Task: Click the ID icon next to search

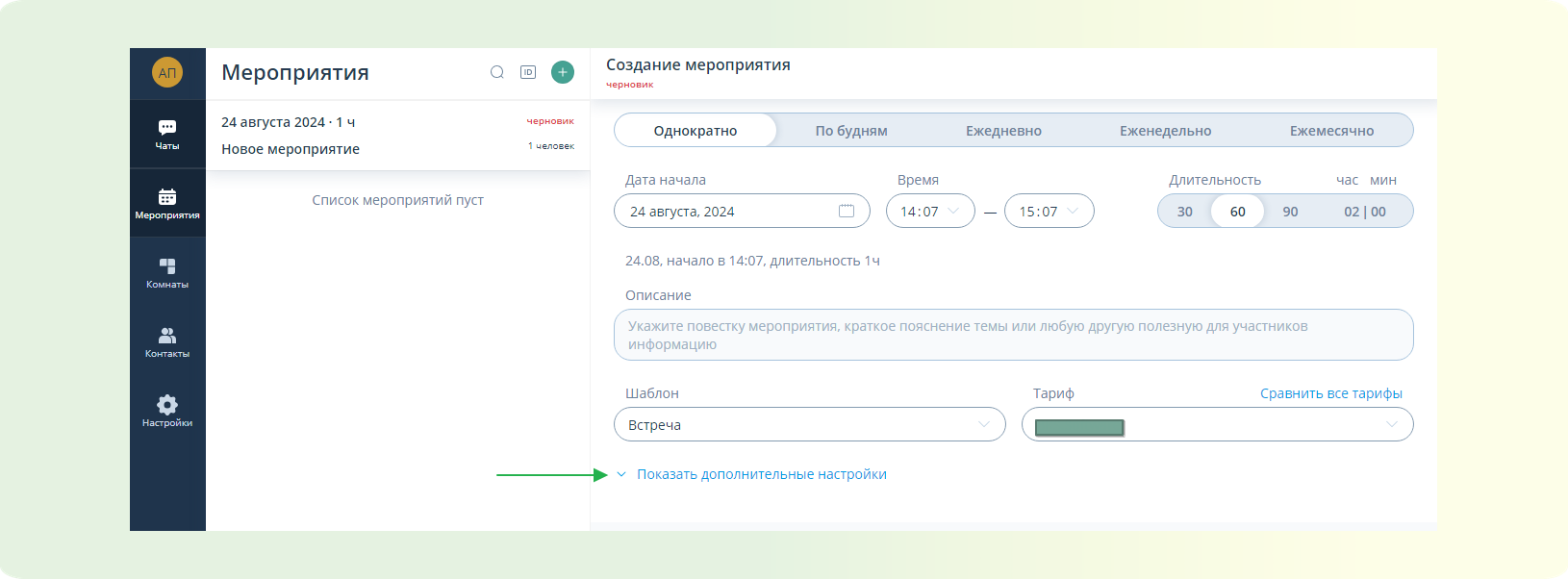Action: point(528,72)
